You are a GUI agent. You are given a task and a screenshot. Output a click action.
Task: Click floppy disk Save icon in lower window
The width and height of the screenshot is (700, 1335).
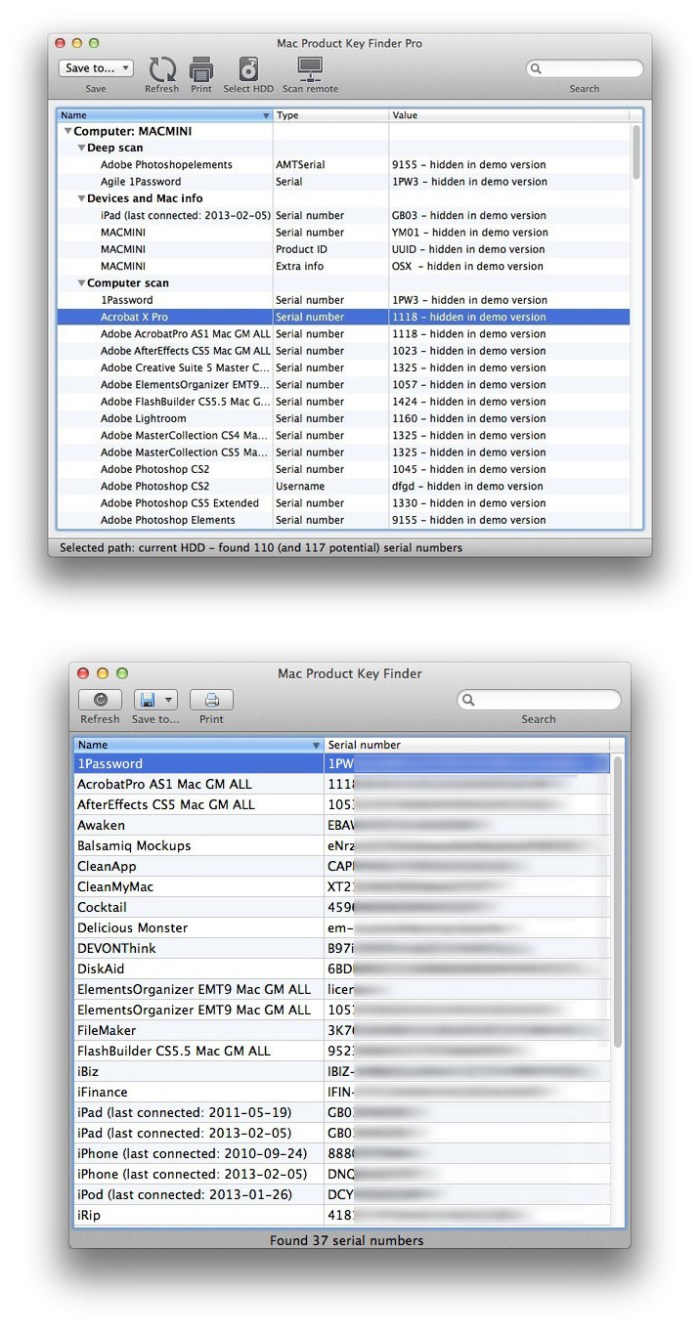[146, 700]
